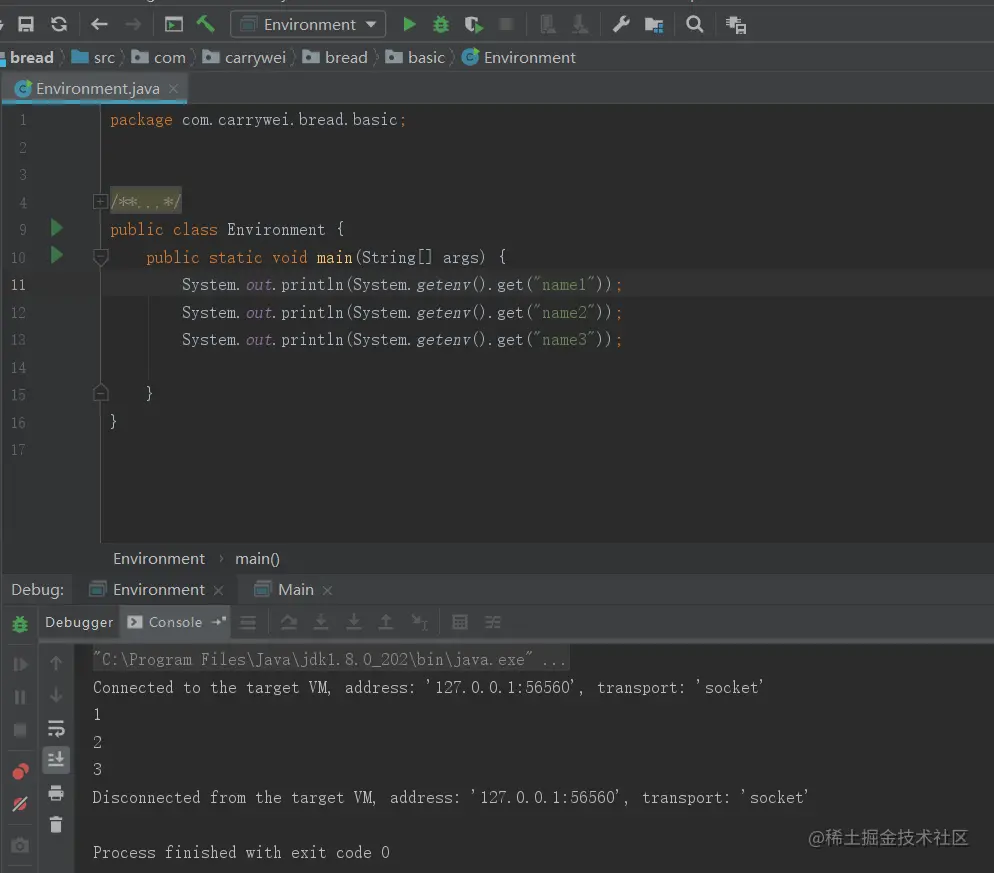The height and width of the screenshot is (873, 994).
Task: Open the Environment run configuration dropdown
Action: point(308,24)
